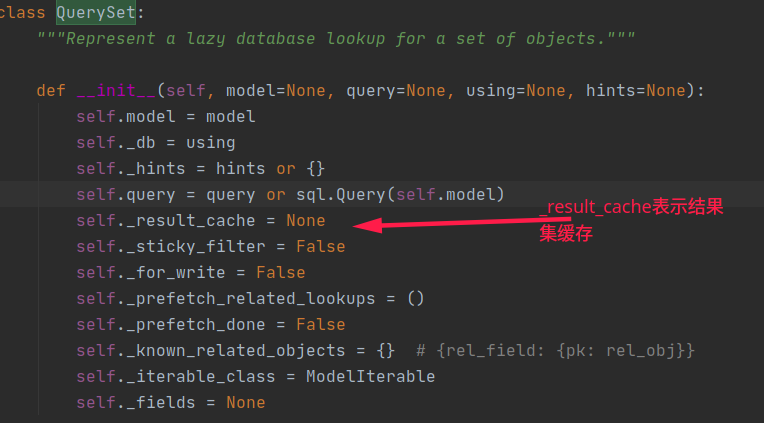This screenshot has height=423, width=764.
Task: Click the rel_field comment text
Action: coord(555,350)
